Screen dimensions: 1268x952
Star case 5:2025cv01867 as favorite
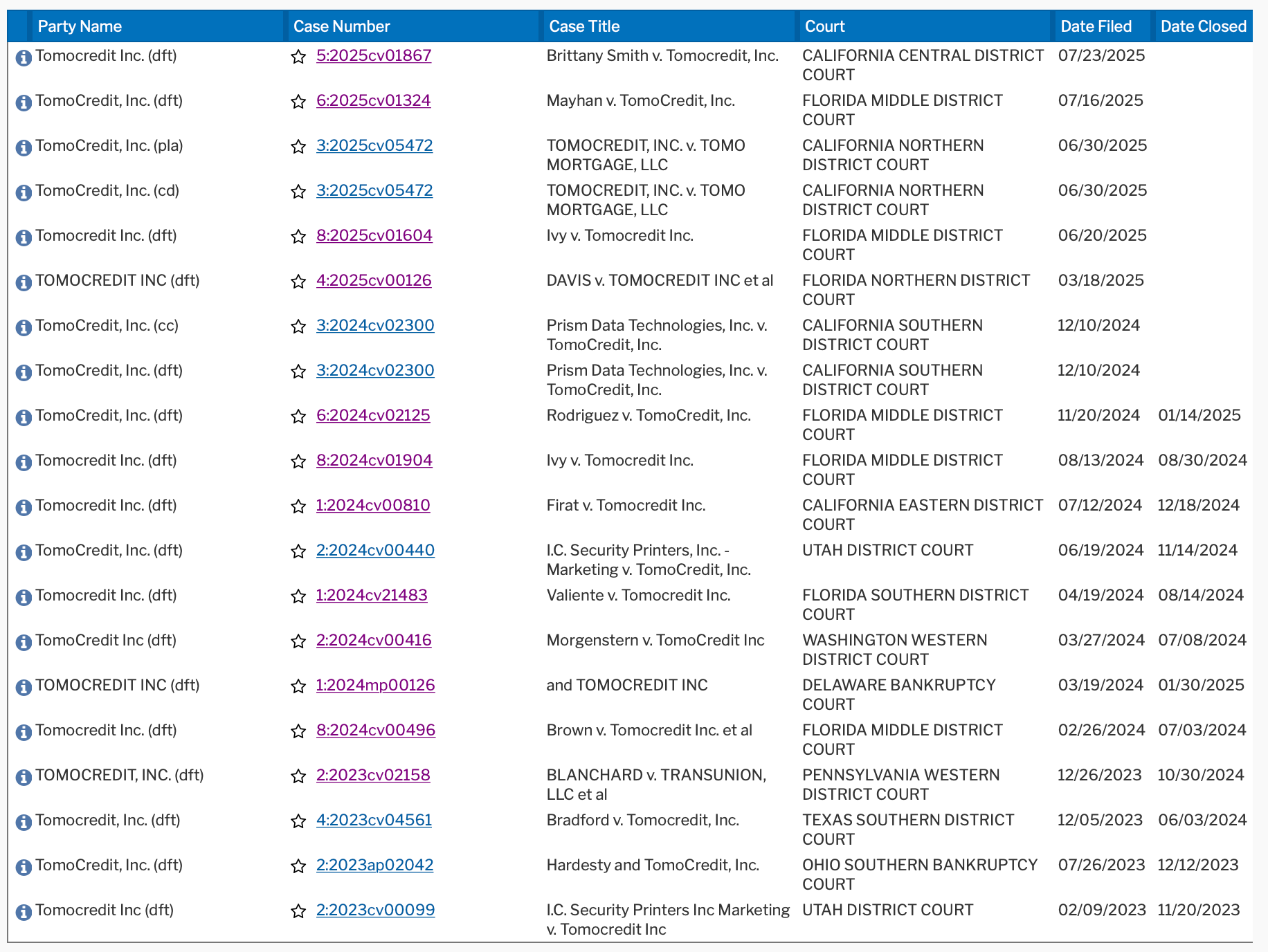click(298, 57)
